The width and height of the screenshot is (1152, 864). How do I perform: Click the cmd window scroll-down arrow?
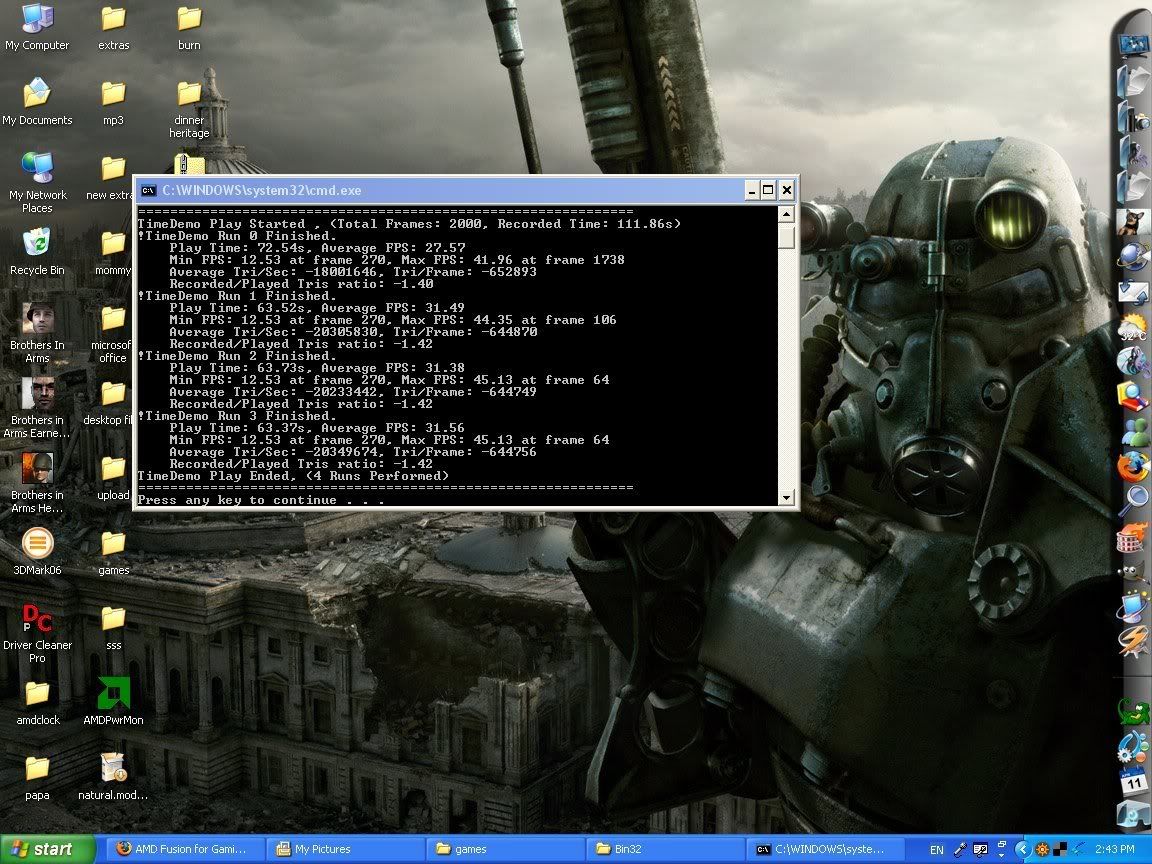coord(786,497)
